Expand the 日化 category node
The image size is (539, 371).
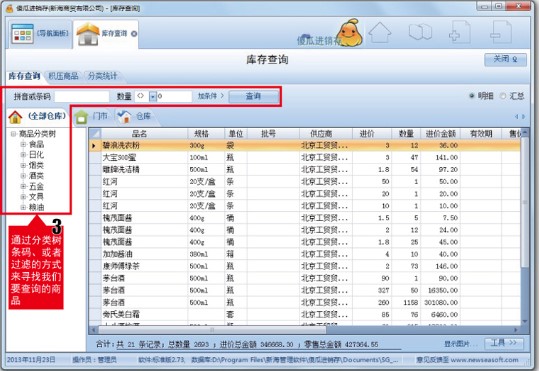point(23,155)
